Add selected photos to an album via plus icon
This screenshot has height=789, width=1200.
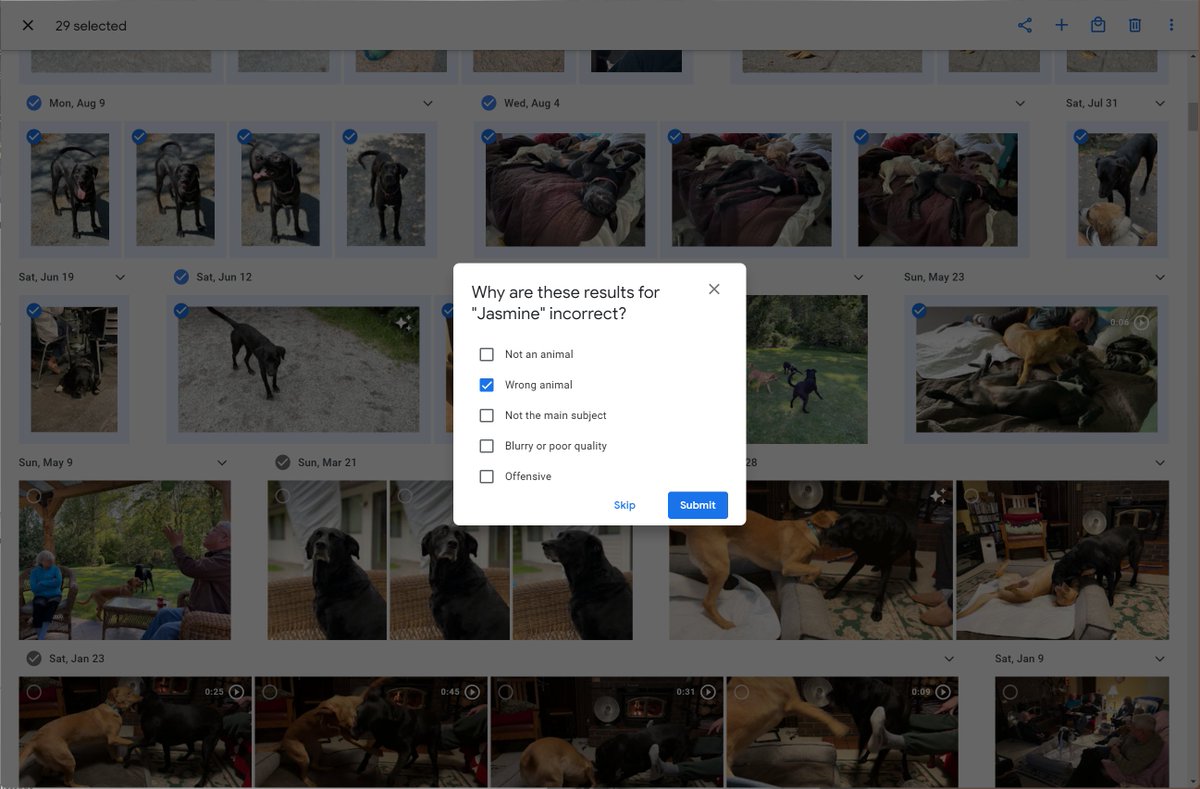coord(1062,26)
